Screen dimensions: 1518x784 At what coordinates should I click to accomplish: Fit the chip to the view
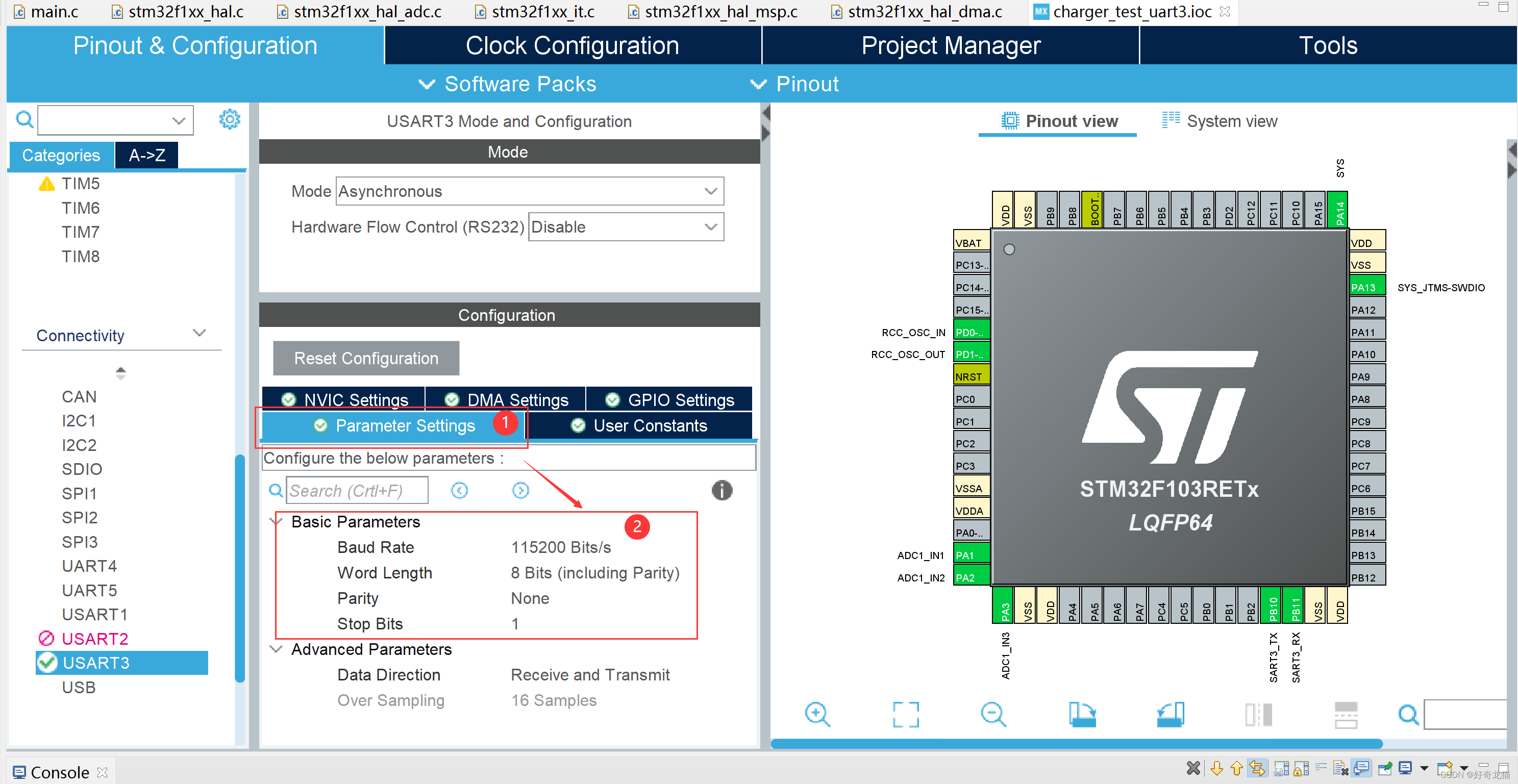(905, 715)
